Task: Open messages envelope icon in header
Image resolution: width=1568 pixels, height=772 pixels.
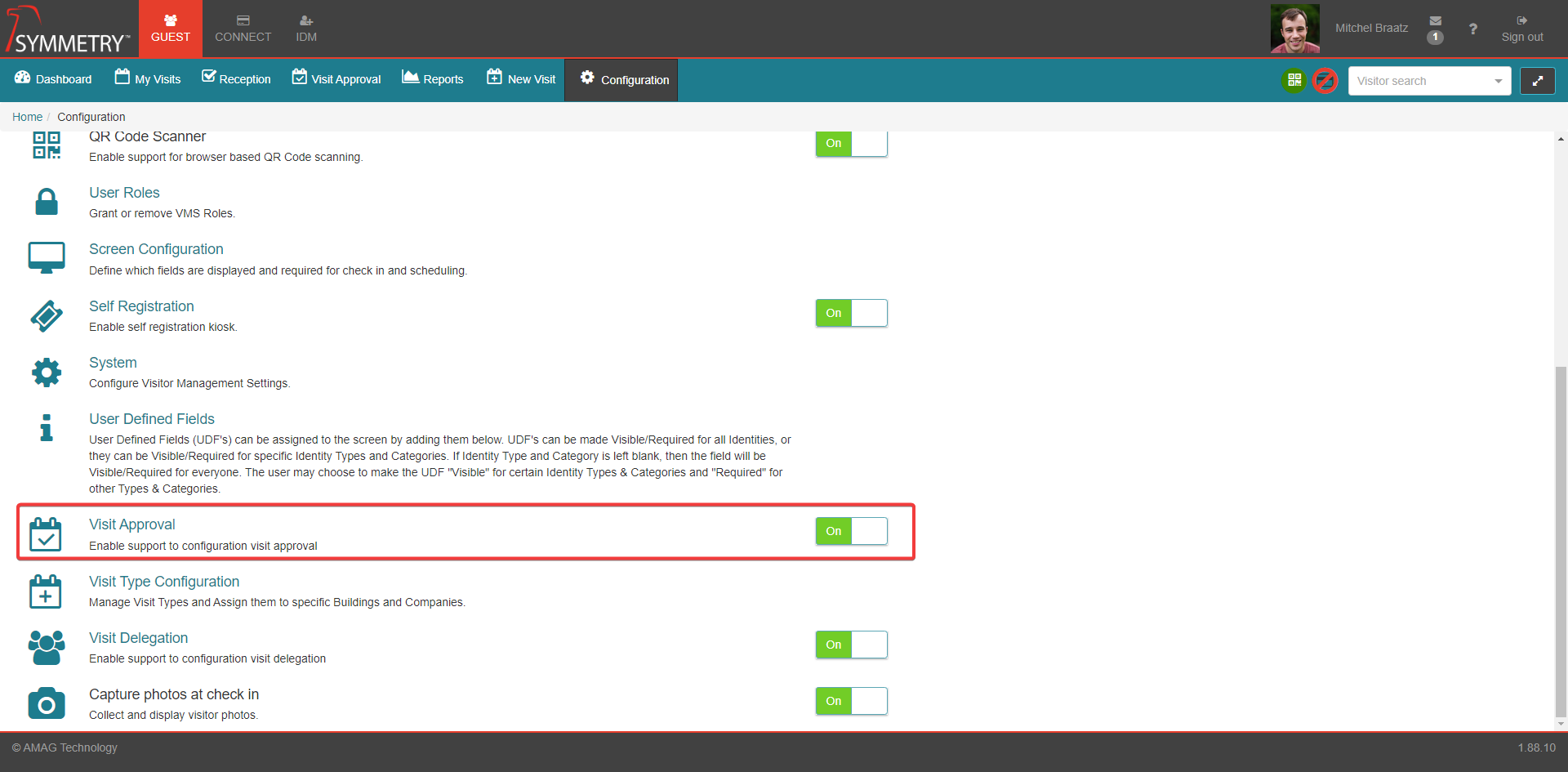Action: coord(1435,20)
